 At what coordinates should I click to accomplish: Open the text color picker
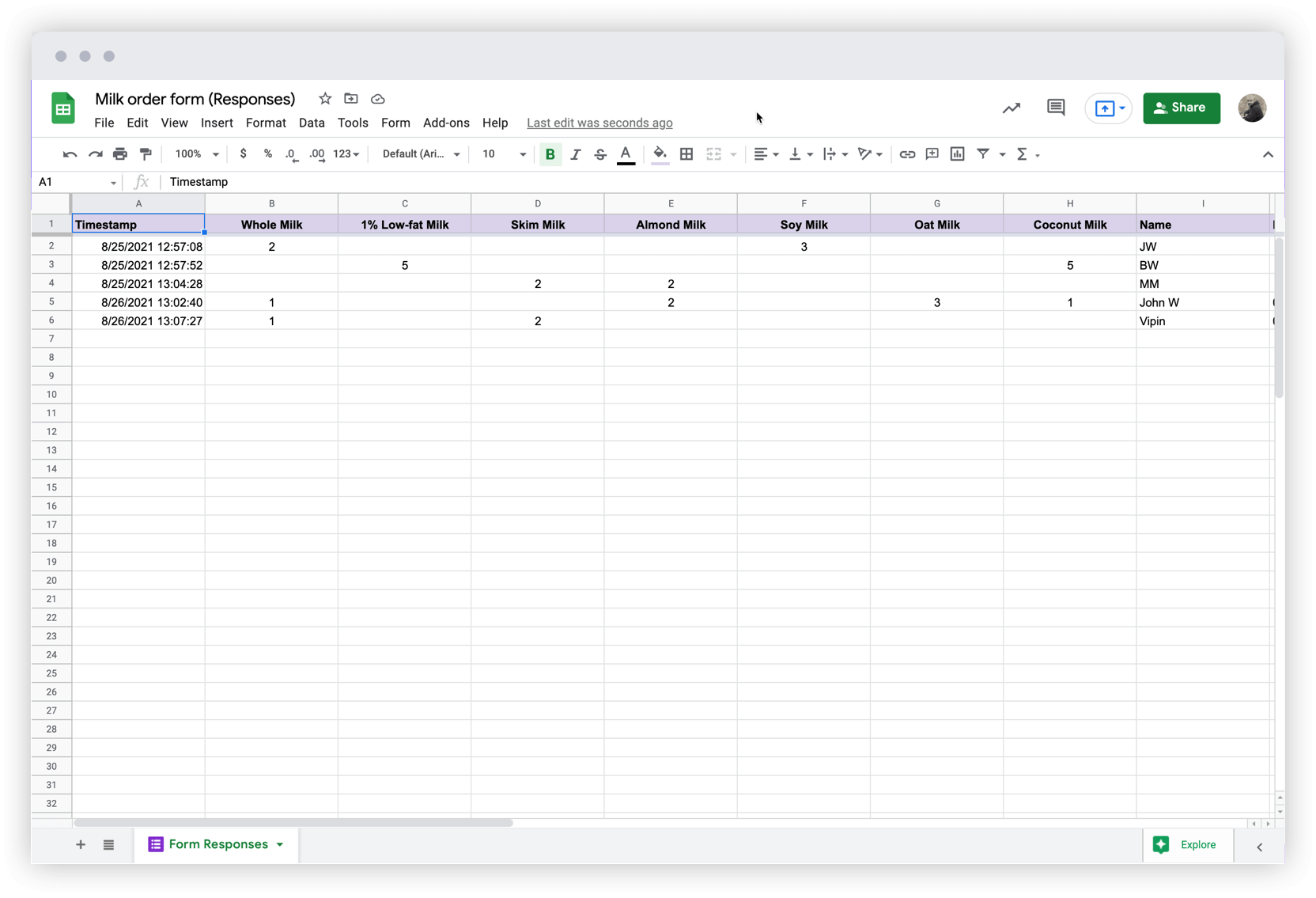click(626, 153)
